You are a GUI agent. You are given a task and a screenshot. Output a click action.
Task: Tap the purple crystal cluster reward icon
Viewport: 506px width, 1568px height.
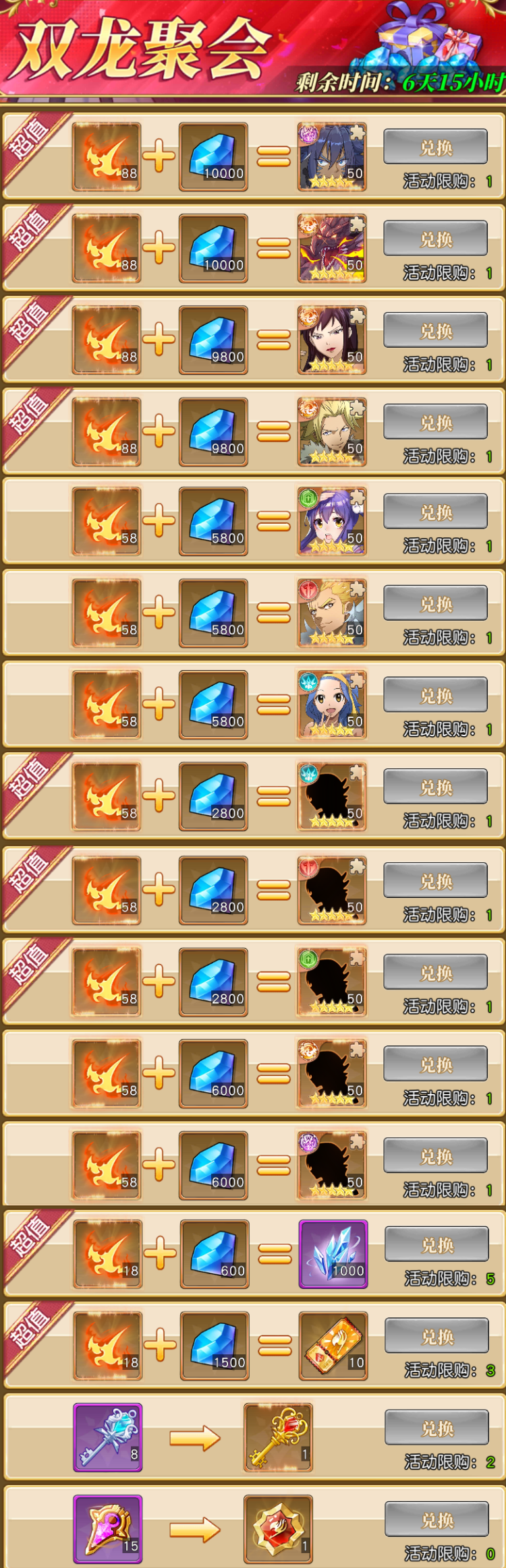333,1254
